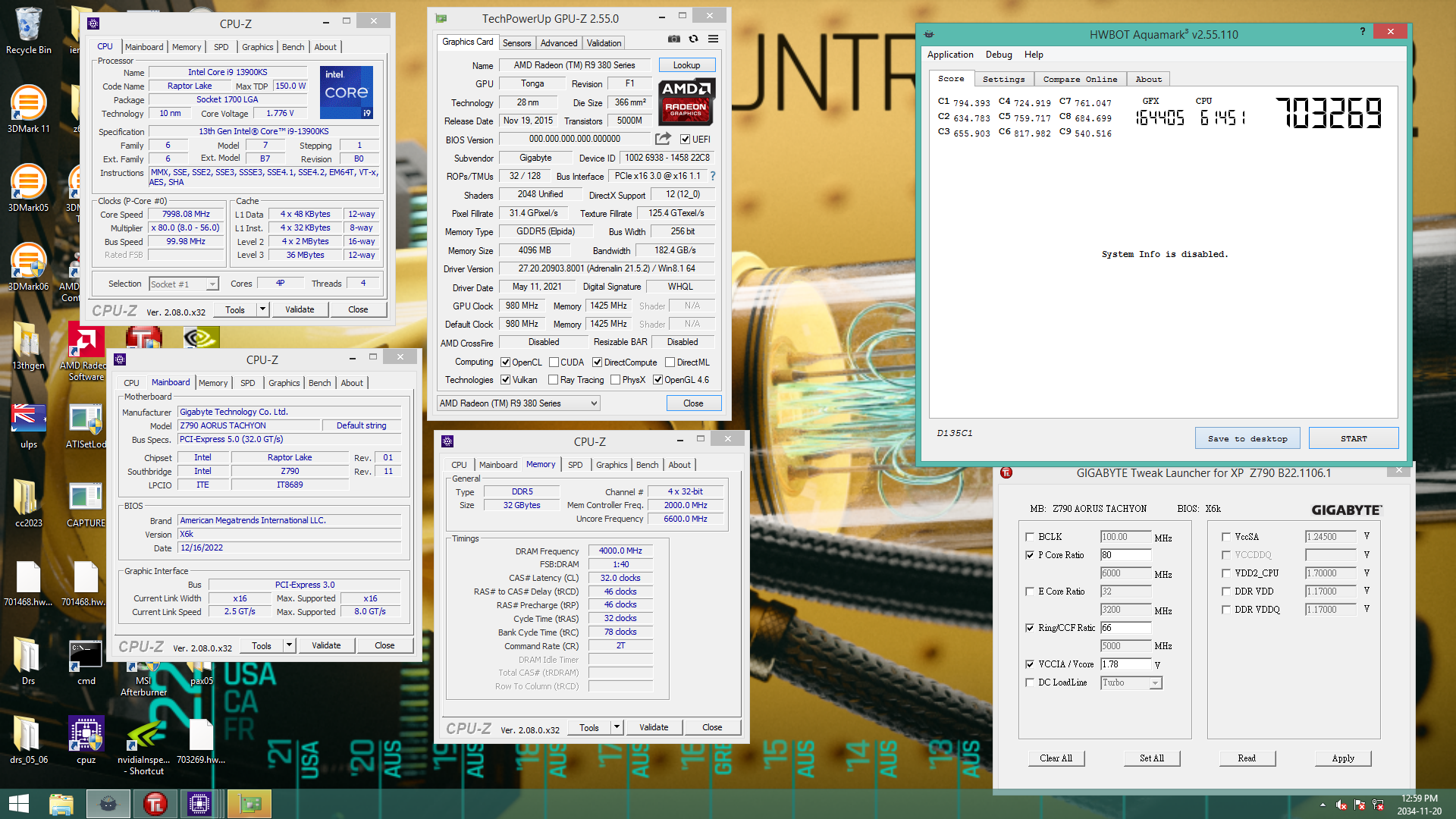
Task: Click Clear All in Tweak Launcher
Action: click(x=1056, y=758)
